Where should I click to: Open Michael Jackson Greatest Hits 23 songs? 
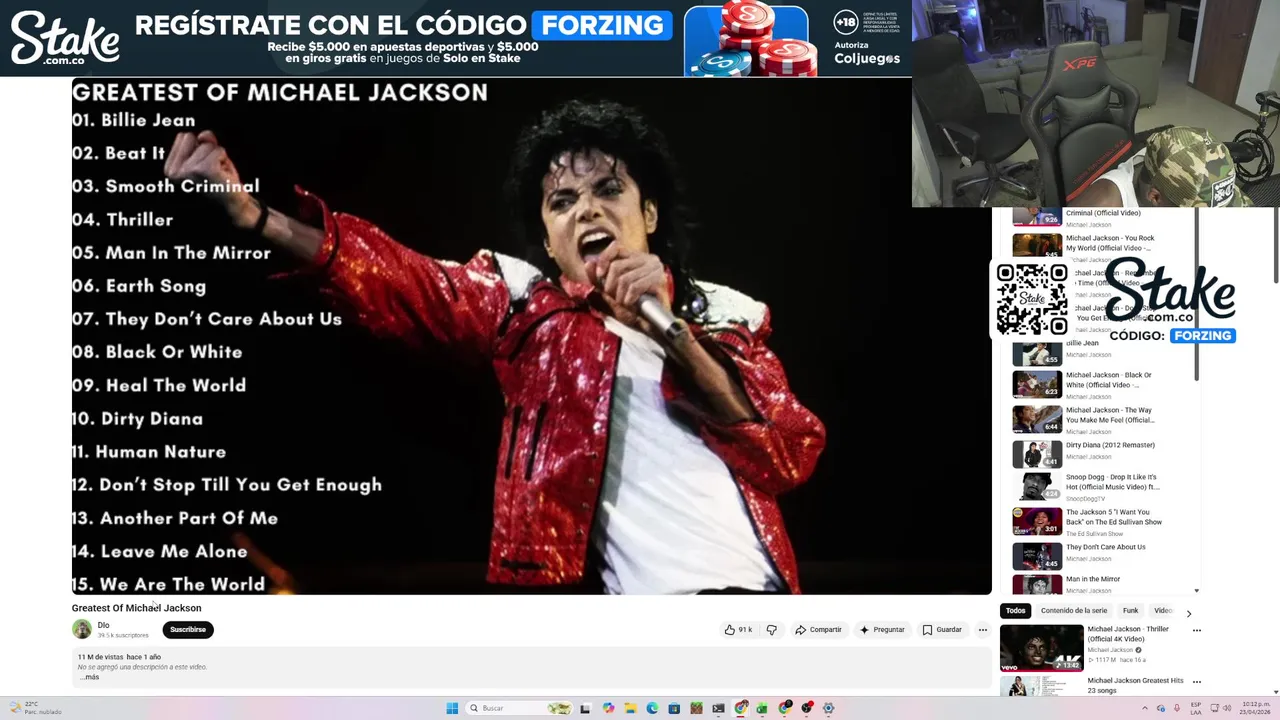pos(1135,685)
